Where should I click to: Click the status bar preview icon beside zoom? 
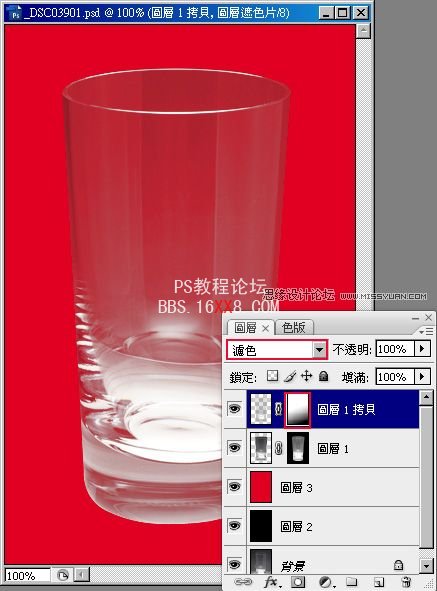(62, 575)
